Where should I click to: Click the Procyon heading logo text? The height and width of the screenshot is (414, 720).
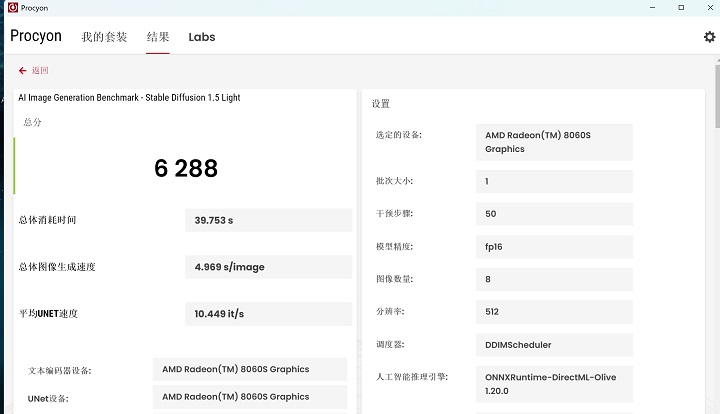click(36, 36)
